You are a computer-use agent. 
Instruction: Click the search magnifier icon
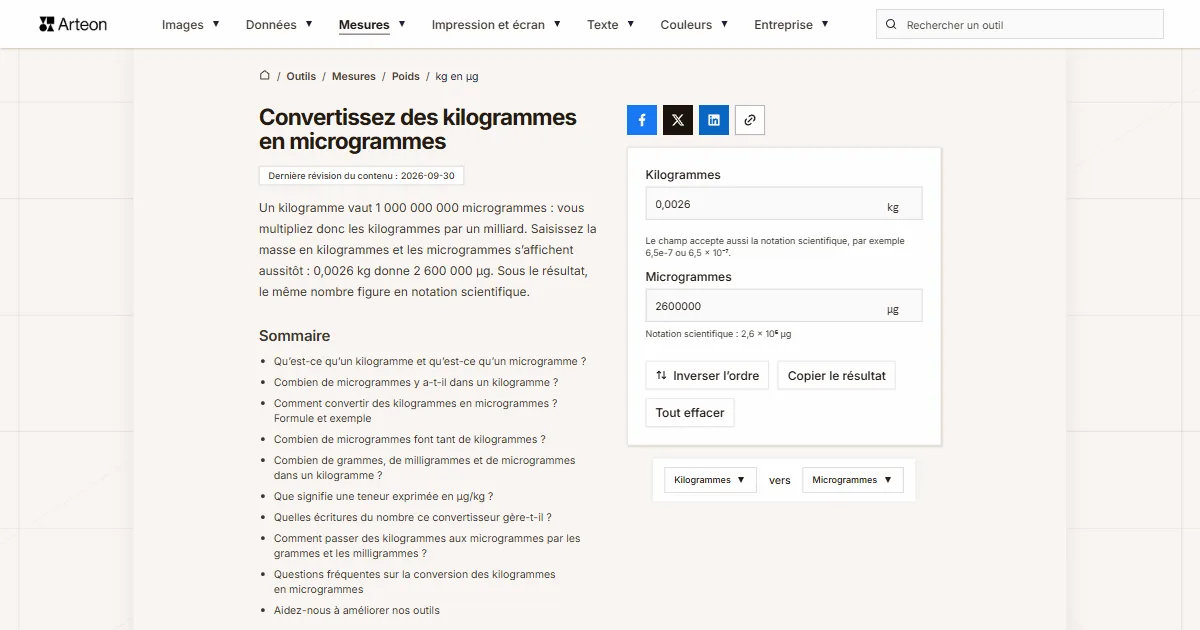click(x=892, y=25)
